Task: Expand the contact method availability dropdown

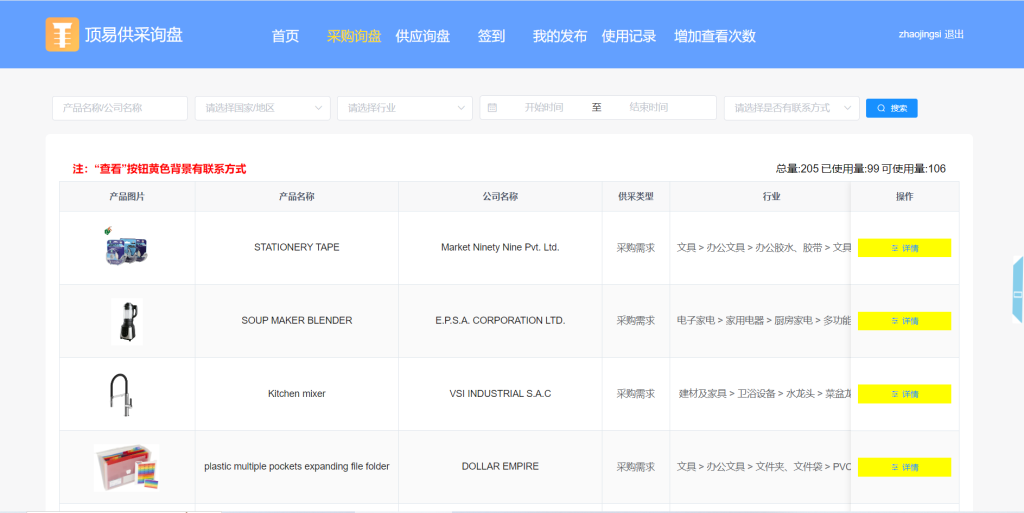Action: coord(791,108)
